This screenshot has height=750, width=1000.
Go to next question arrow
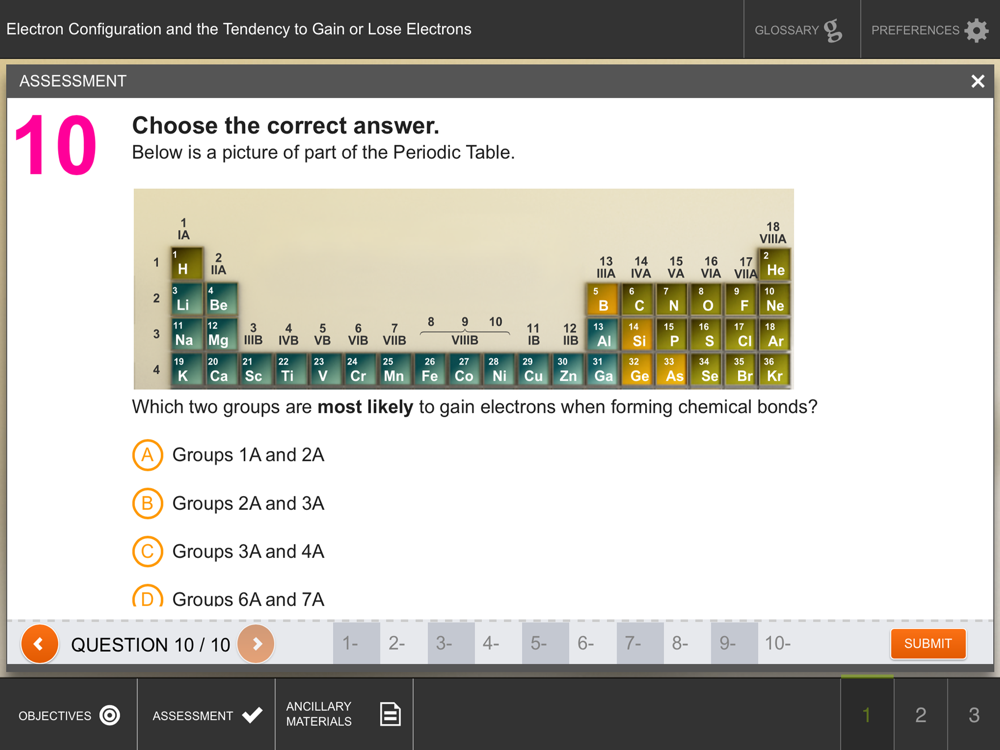256,643
